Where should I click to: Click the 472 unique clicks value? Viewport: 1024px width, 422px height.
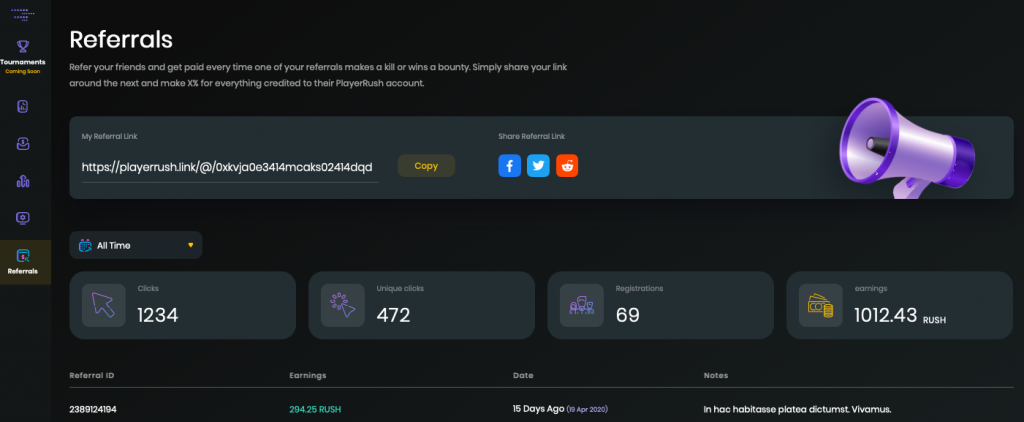[x=393, y=316]
